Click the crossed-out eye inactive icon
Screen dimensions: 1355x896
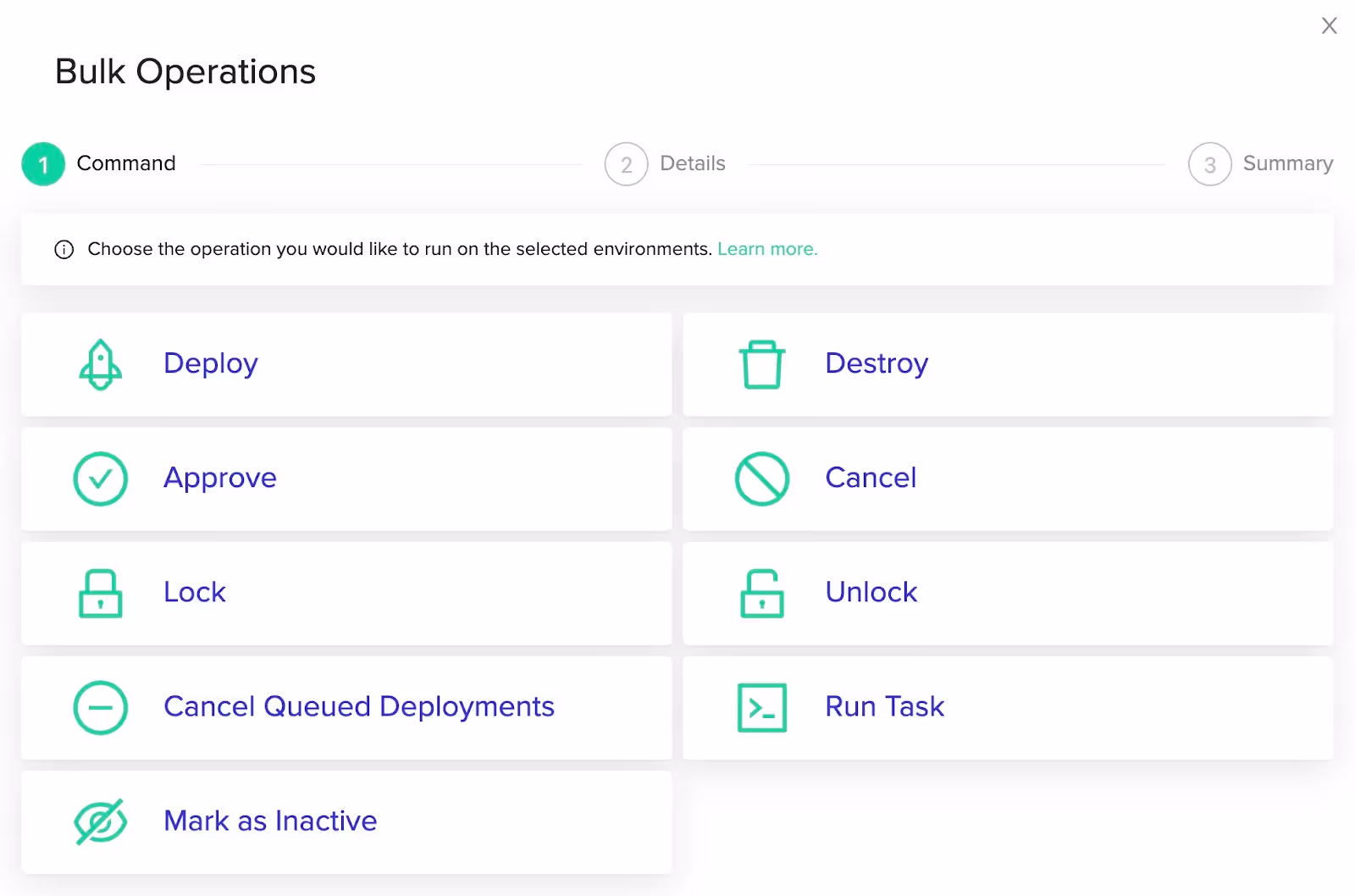coord(100,821)
